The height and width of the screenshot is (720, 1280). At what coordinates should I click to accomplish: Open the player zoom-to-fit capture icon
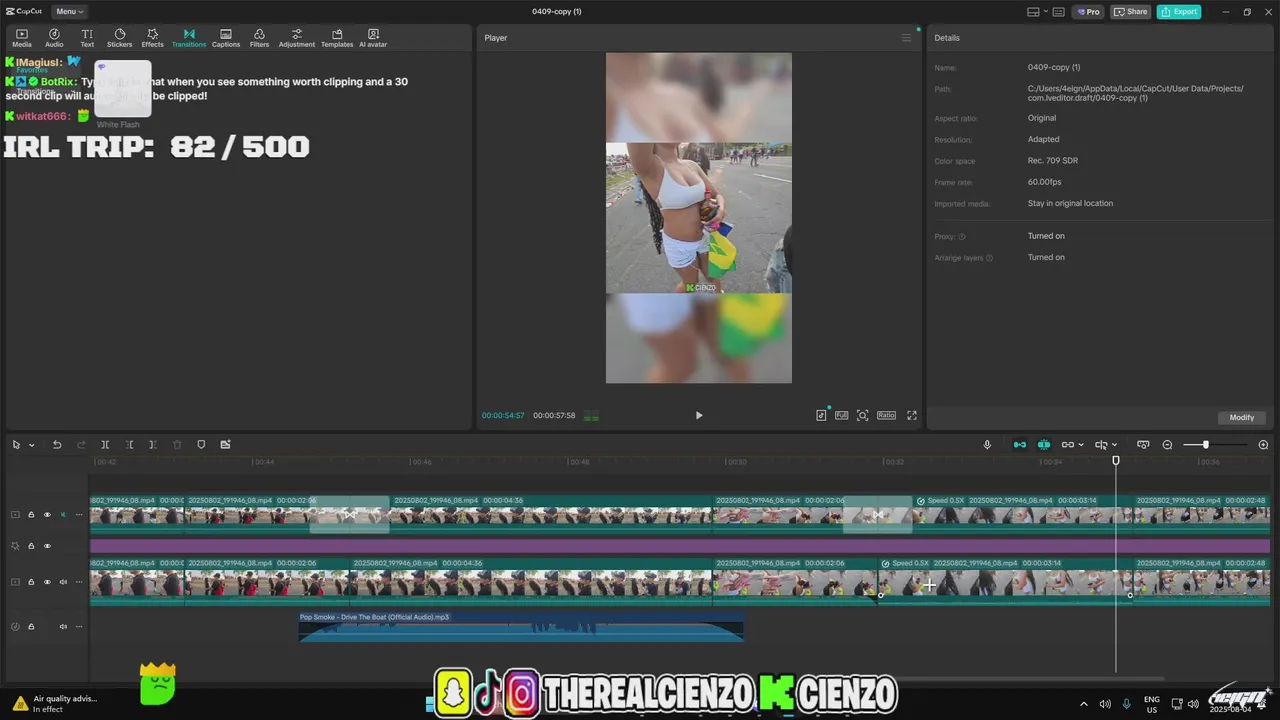click(863, 415)
